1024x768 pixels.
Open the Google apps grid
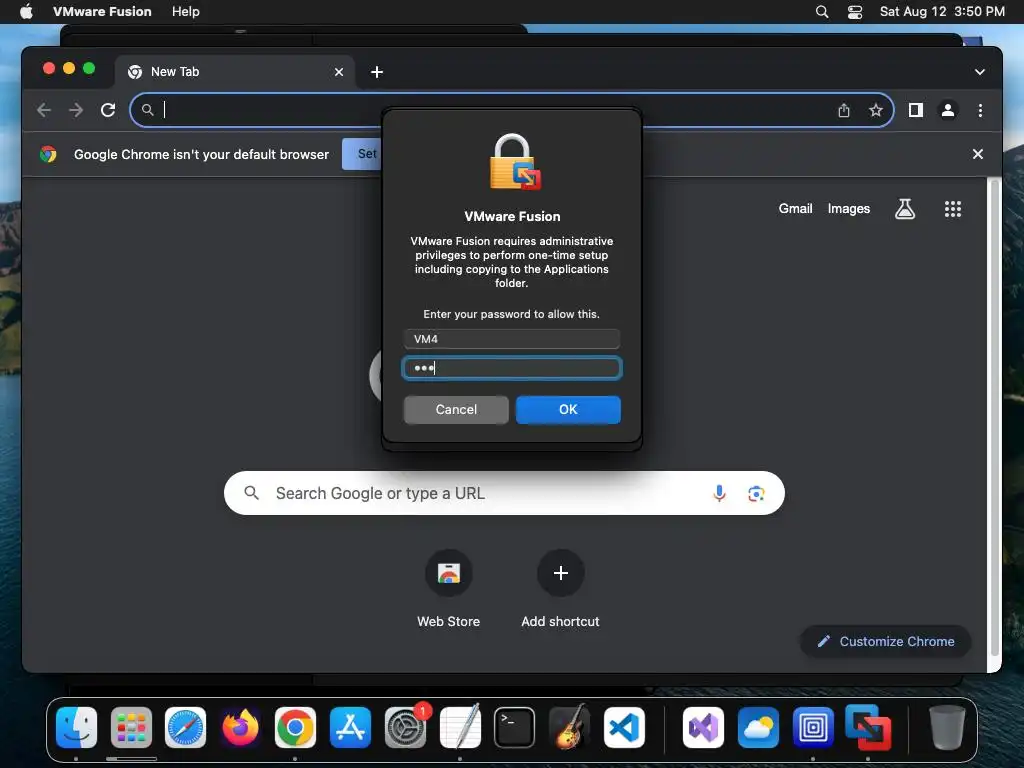point(953,209)
